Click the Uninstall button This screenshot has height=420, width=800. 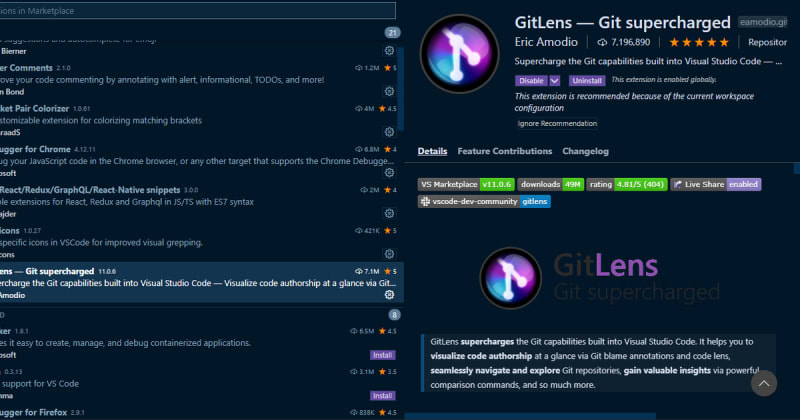(x=587, y=80)
